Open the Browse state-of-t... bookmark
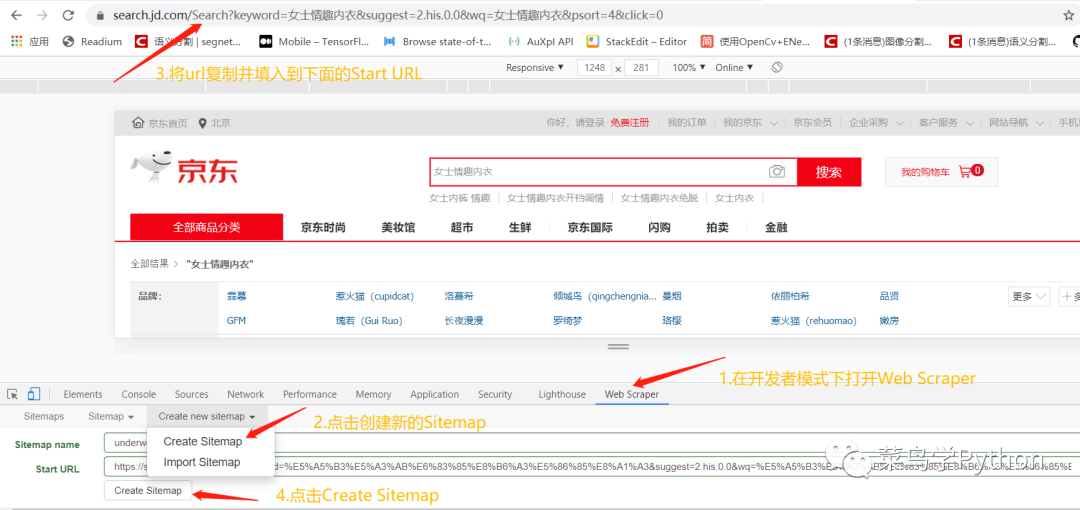The height and width of the screenshot is (510, 1080). pyautogui.click(x=437, y=41)
